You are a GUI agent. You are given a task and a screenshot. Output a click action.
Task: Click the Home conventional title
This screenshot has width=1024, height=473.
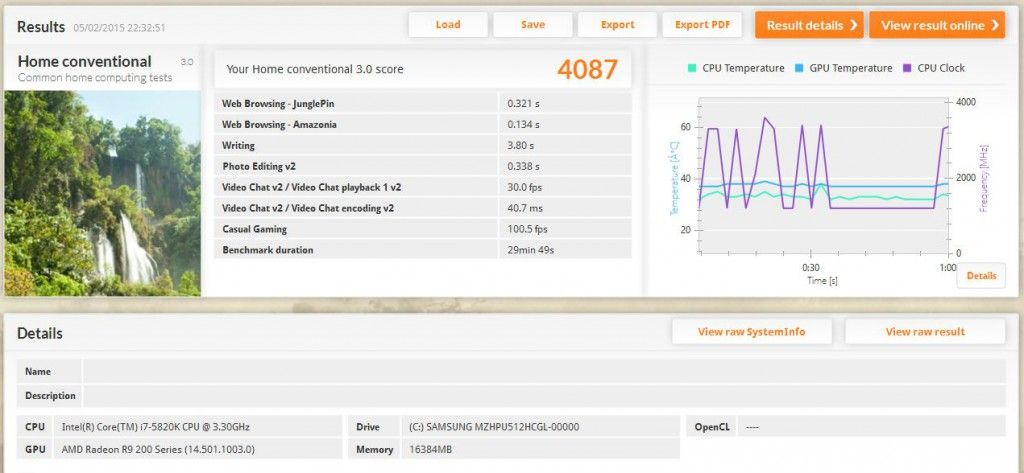click(x=84, y=61)
